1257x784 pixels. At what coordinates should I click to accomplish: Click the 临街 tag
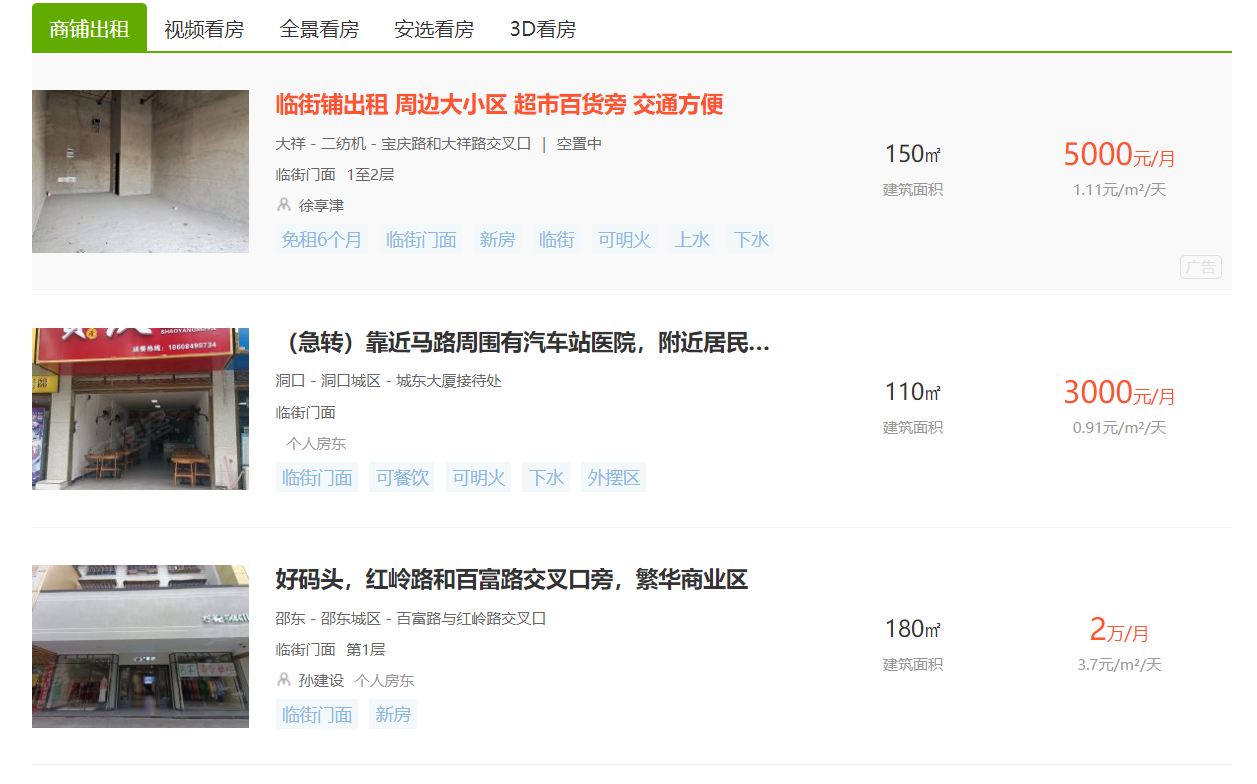(556, 240)
